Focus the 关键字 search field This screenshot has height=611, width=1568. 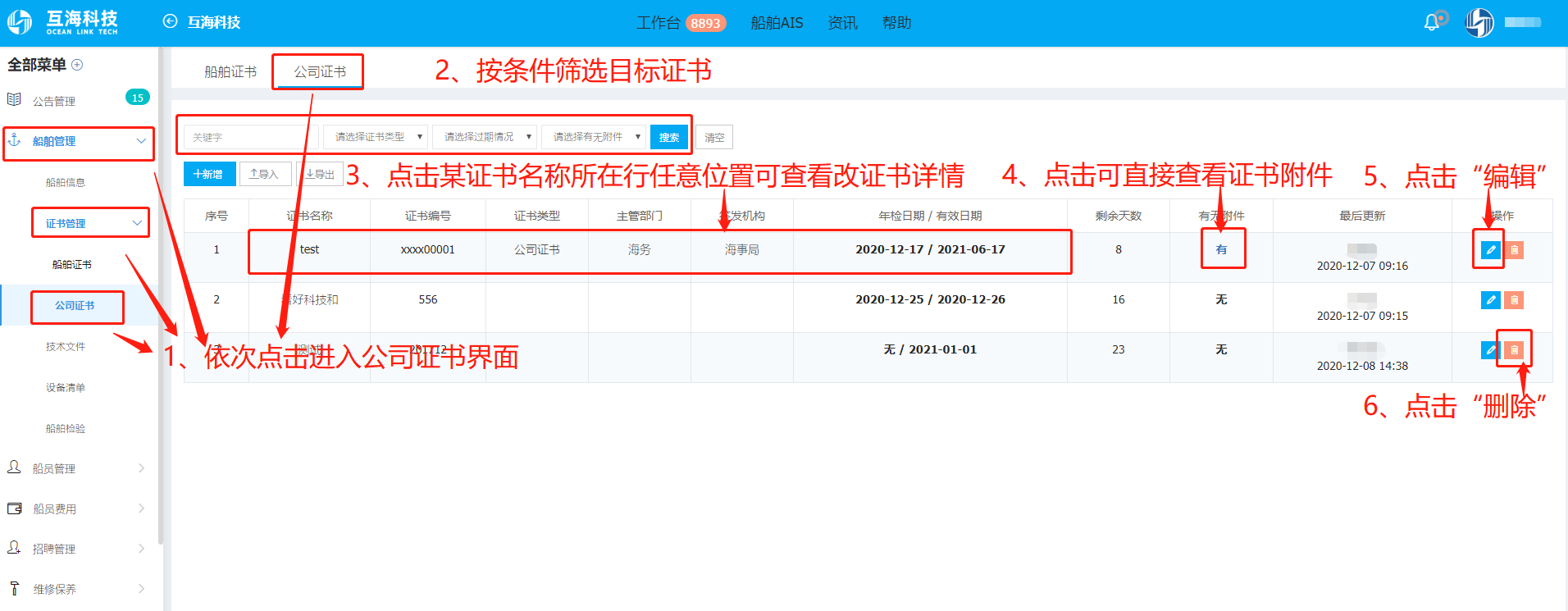(251, 137)
